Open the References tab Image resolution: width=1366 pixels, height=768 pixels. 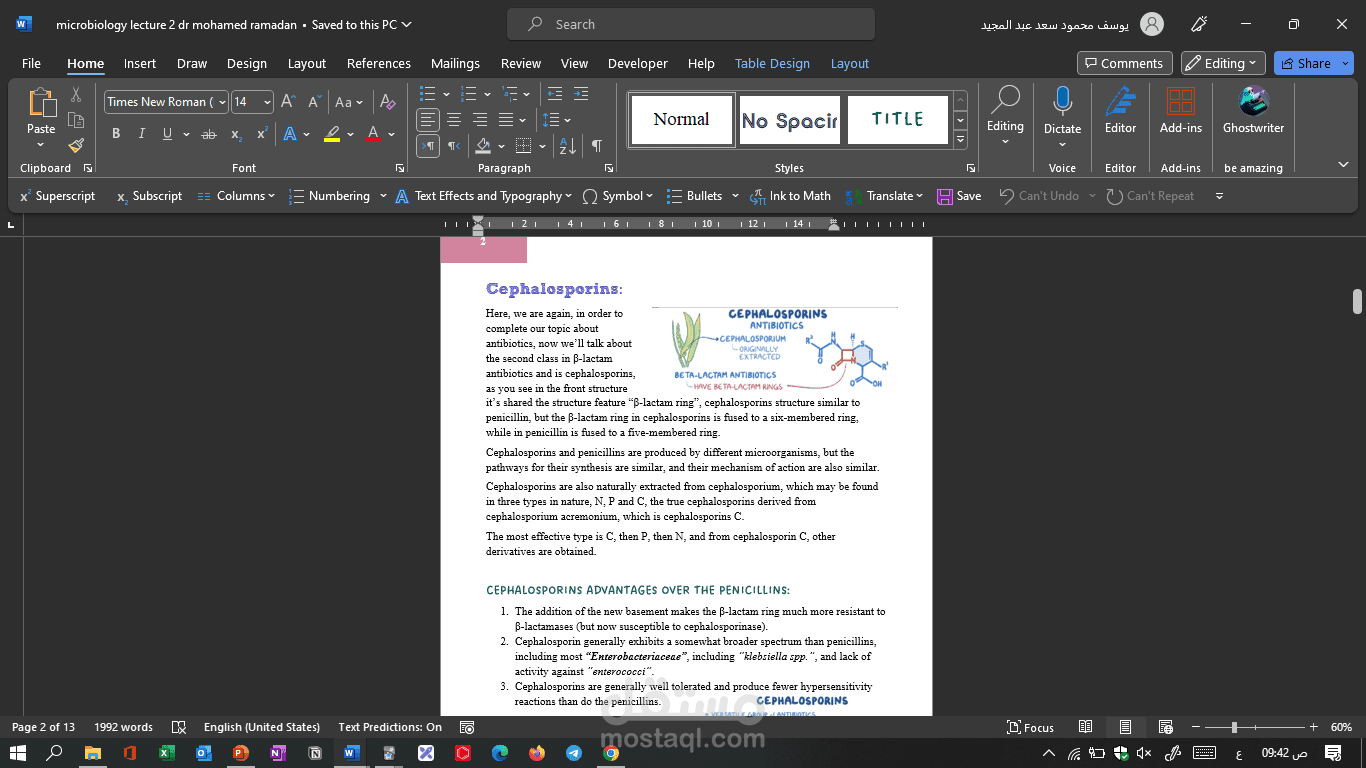[x=378, y=63]
